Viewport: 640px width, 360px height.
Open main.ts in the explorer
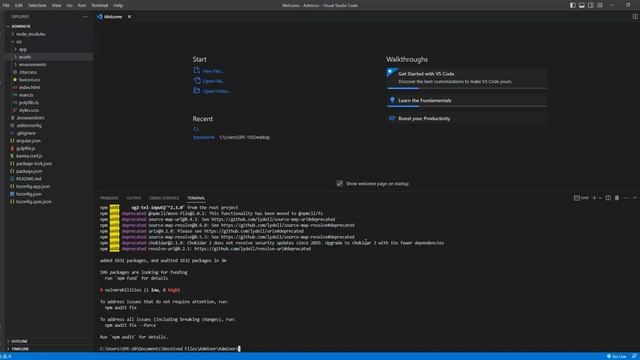coord(26,95)
